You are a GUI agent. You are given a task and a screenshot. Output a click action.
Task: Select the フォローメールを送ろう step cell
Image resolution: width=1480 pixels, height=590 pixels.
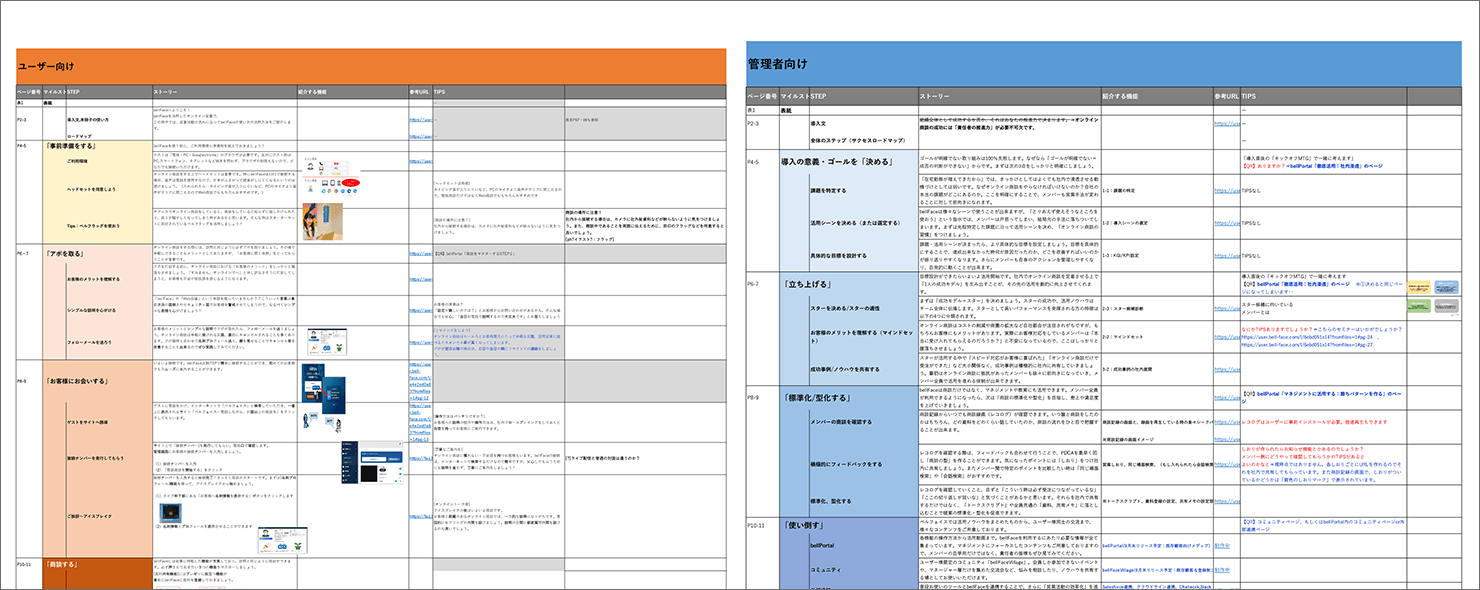(x=108, y=342)
